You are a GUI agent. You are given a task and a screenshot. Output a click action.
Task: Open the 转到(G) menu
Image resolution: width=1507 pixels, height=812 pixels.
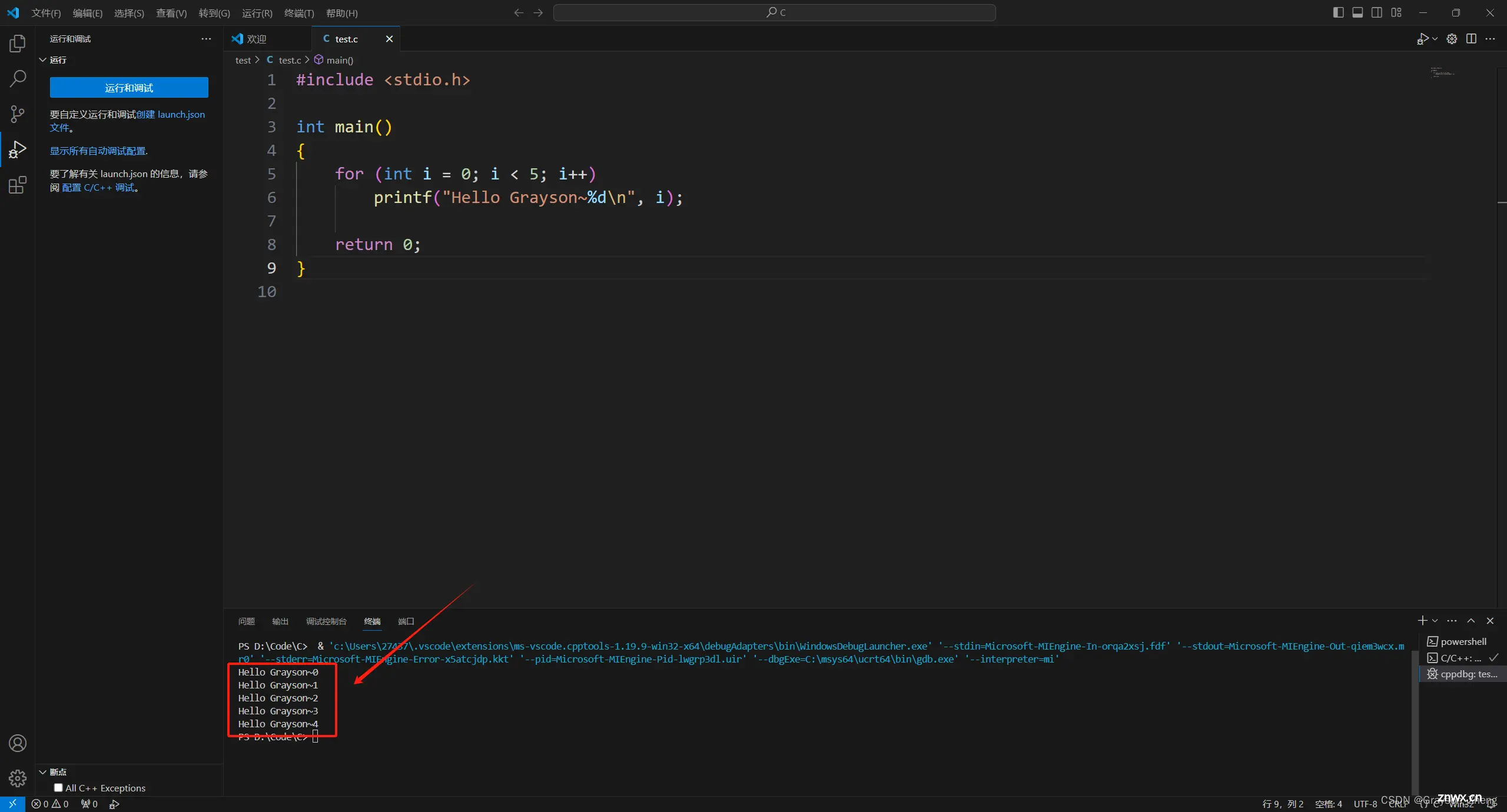point(214,13)
